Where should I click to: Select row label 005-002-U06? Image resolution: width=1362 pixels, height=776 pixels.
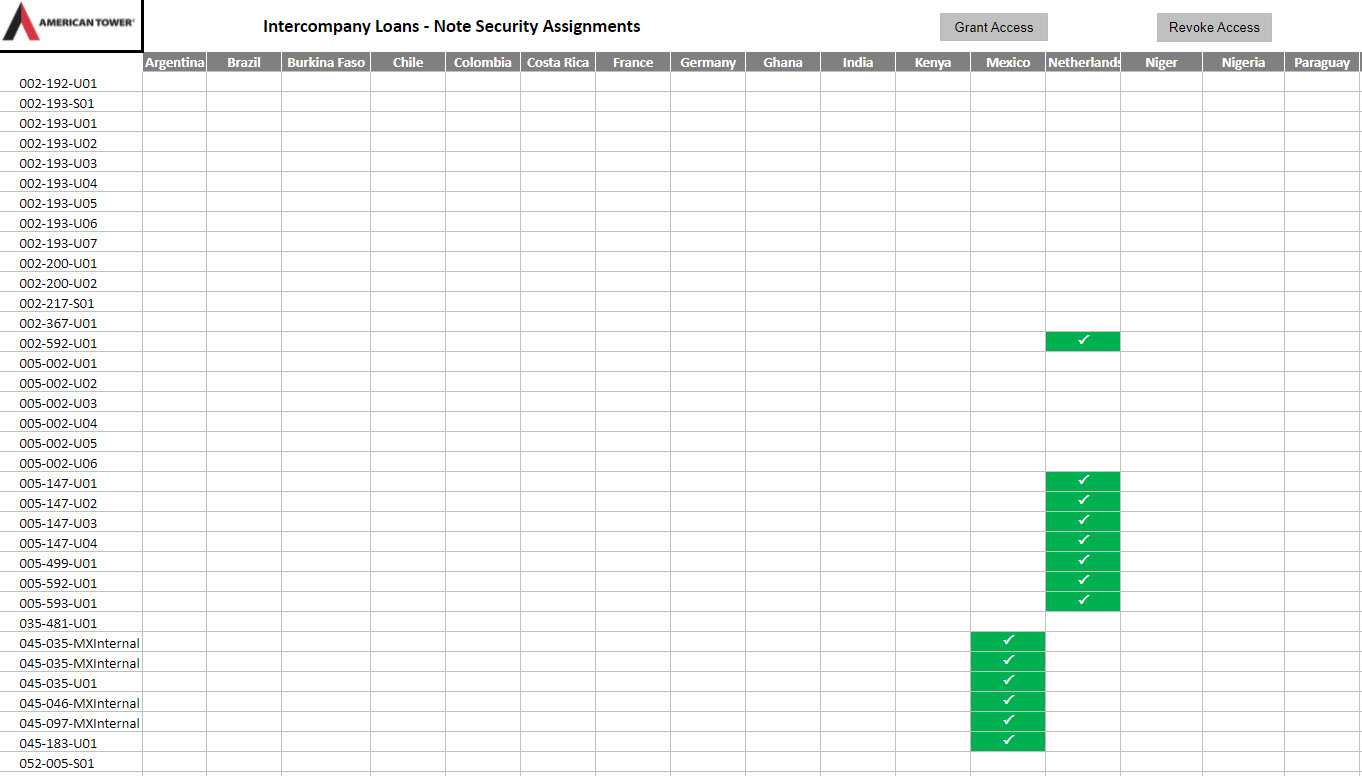click(x=58, y=463)
